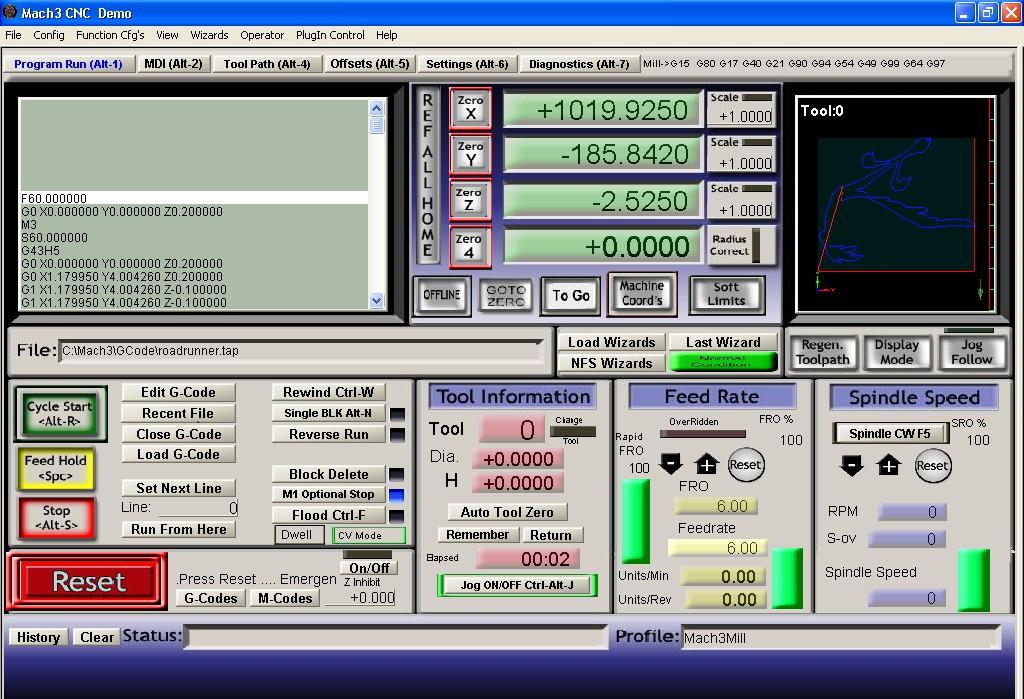Open the Config menu
The height and width of the screenshot is (699, 1024).
(49, 35)
